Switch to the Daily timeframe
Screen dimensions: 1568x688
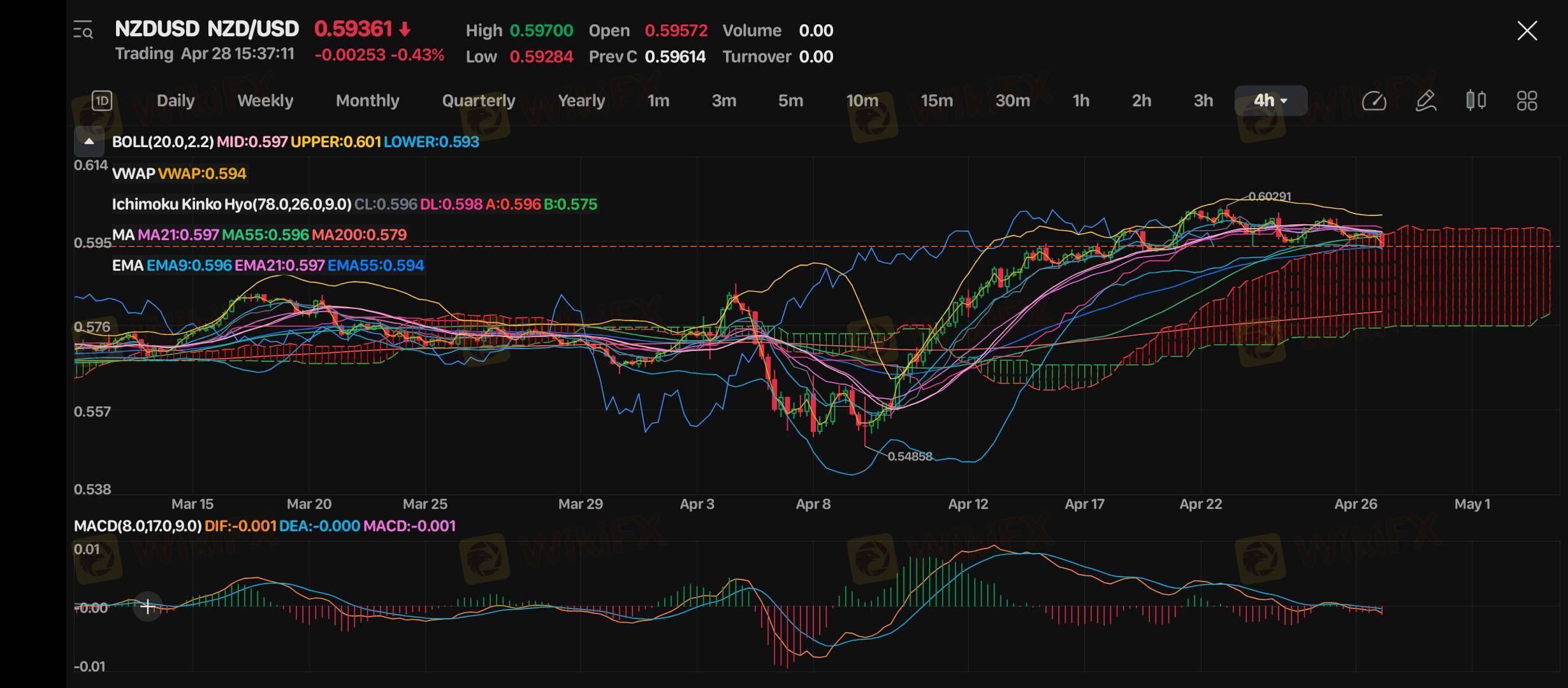coord(175,101)
